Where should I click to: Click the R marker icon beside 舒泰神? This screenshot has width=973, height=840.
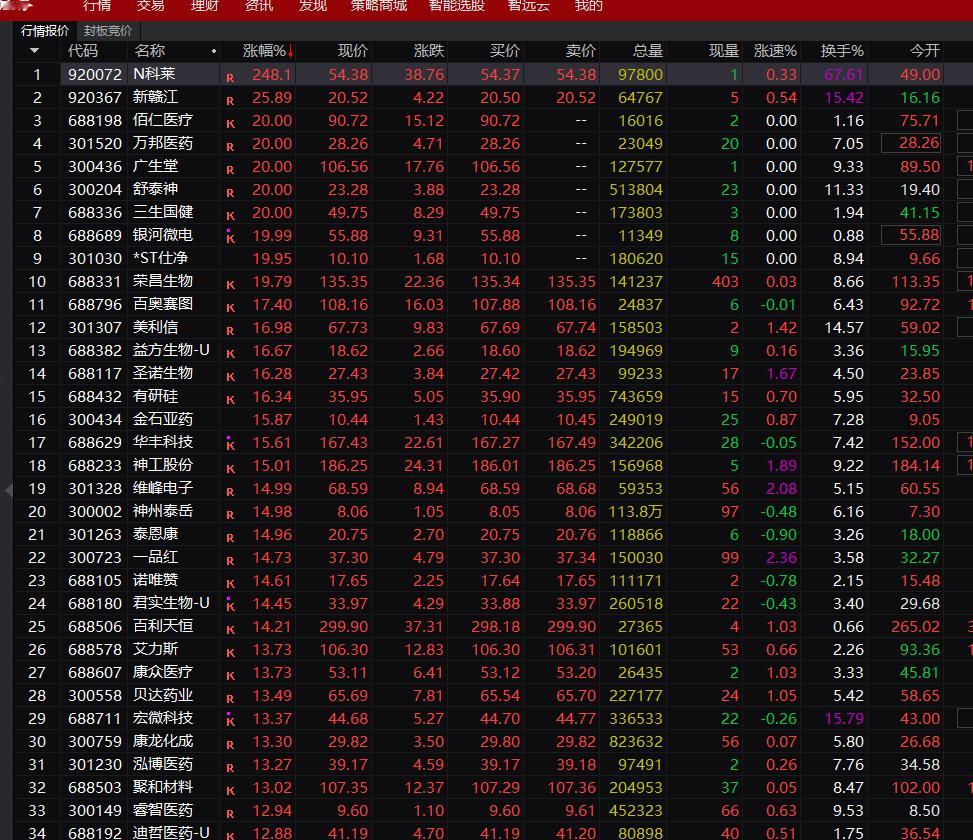(x=230, y=192)
